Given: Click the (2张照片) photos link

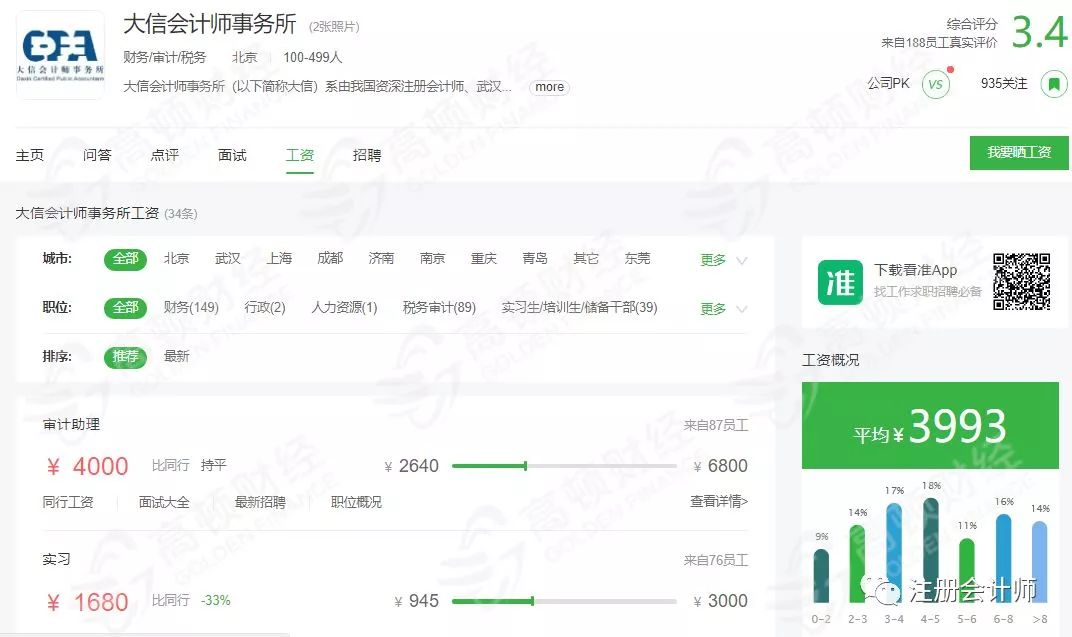Looking at the screenshot, I should click(x=334, y=27).
